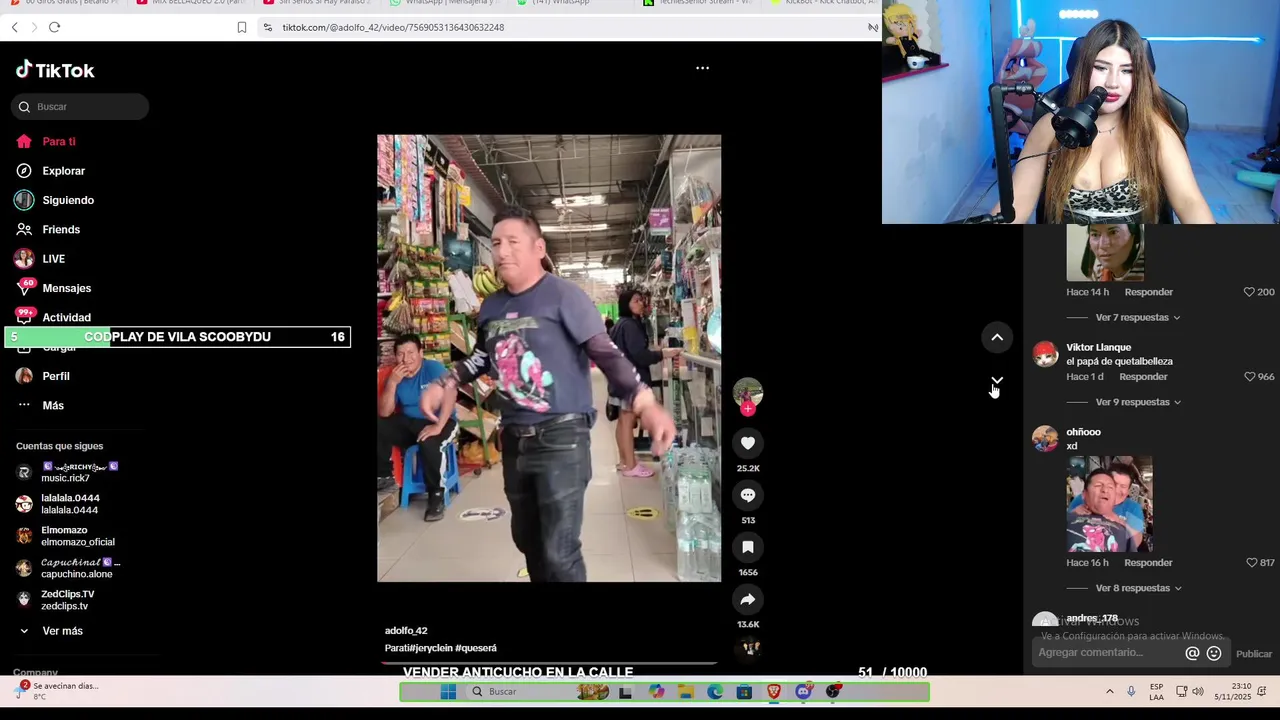Click the browser bookmark icon
Screen dimensions: 1280x720
pos(242,27)
